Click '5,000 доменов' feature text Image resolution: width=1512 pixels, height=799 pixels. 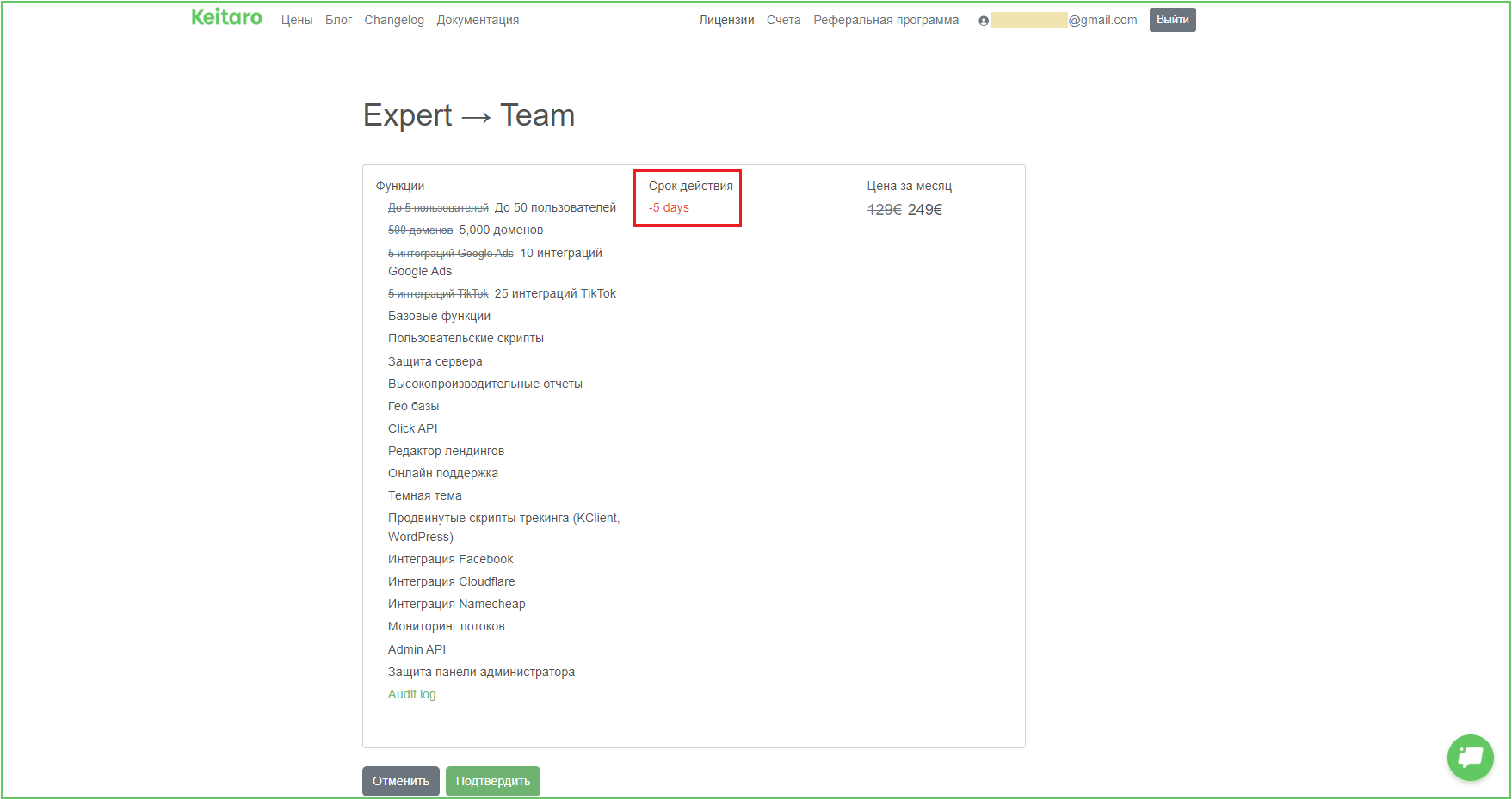click(502, 230)
